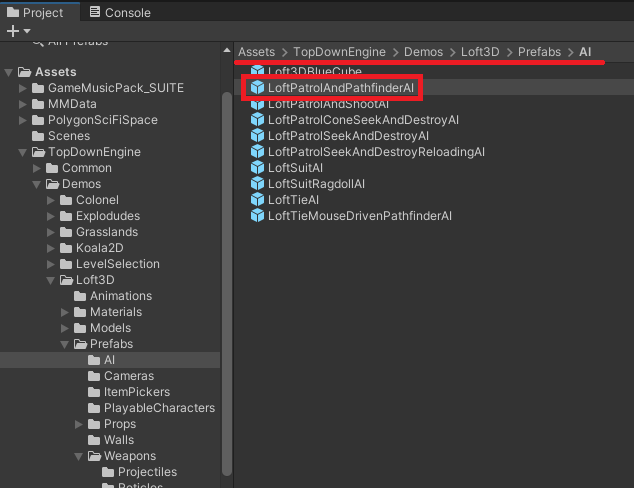
Task: Select the Models folder name
Action: coord(110,328)
